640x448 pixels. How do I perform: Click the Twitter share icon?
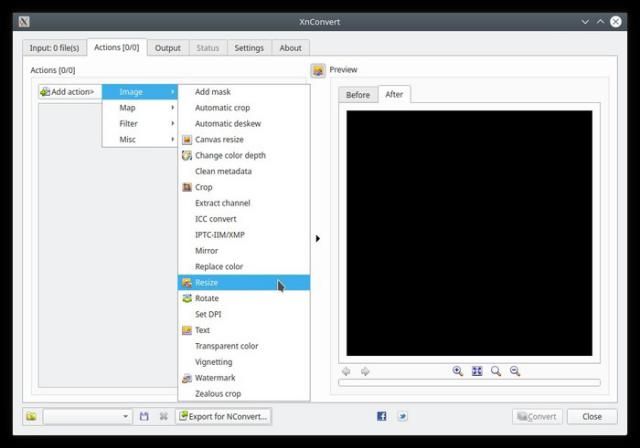click(x=402, y=416)
